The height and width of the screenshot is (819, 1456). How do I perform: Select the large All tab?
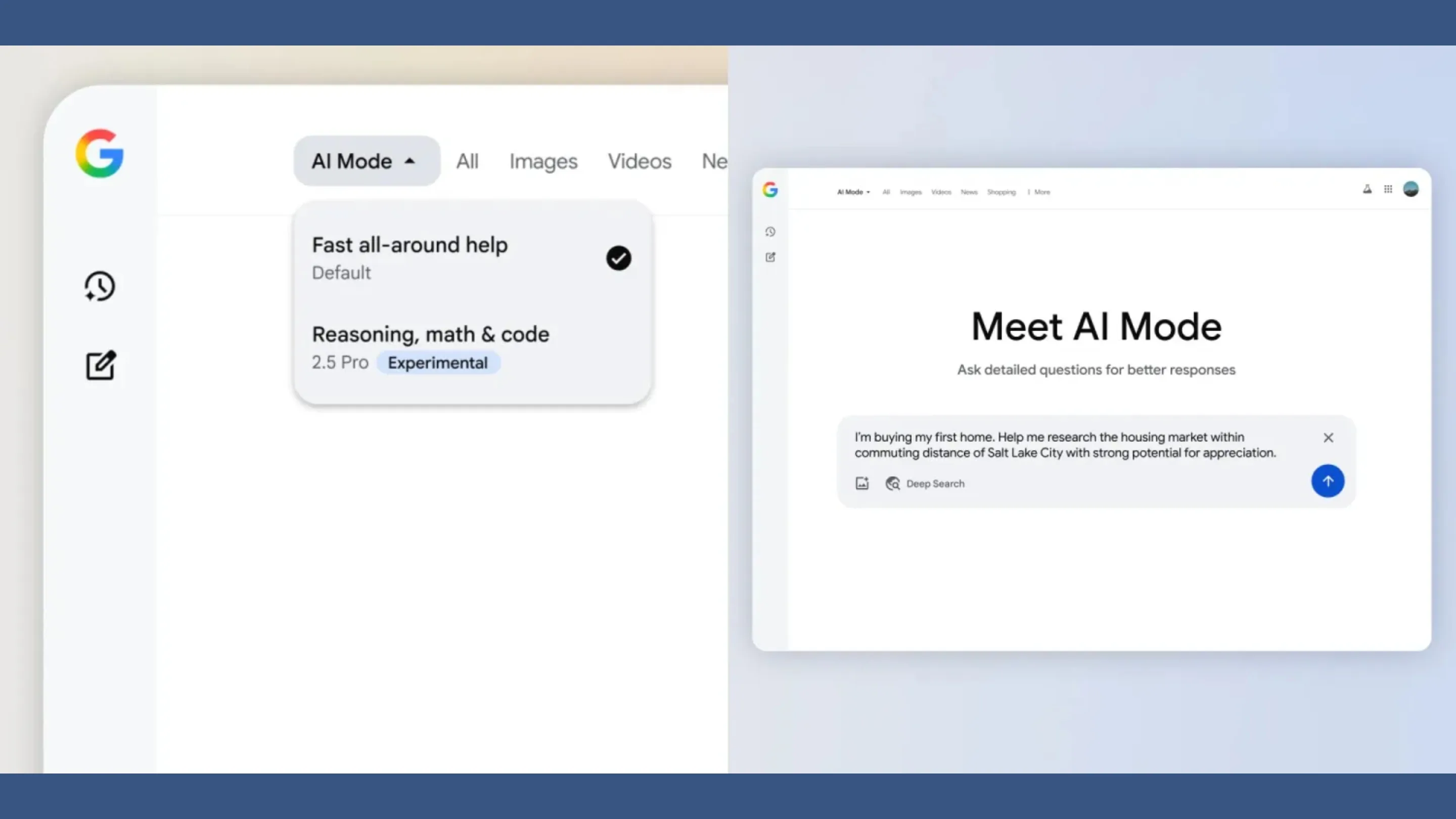tap(468, 161)
